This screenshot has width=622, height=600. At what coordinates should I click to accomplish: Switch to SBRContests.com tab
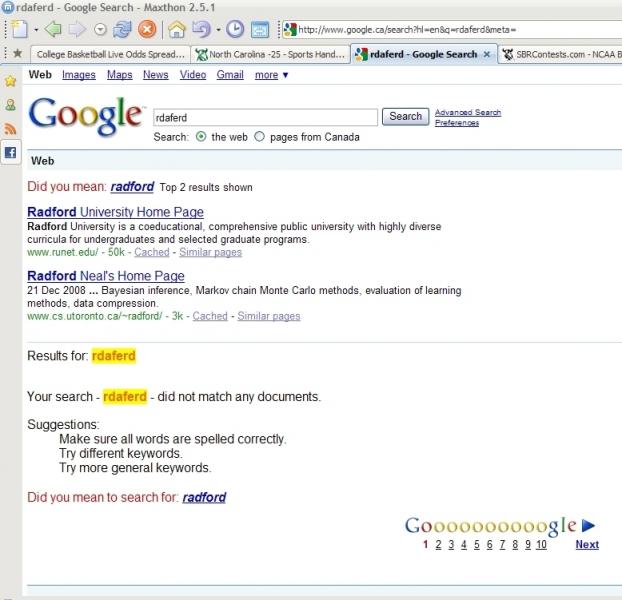click(x=560, y=54)
